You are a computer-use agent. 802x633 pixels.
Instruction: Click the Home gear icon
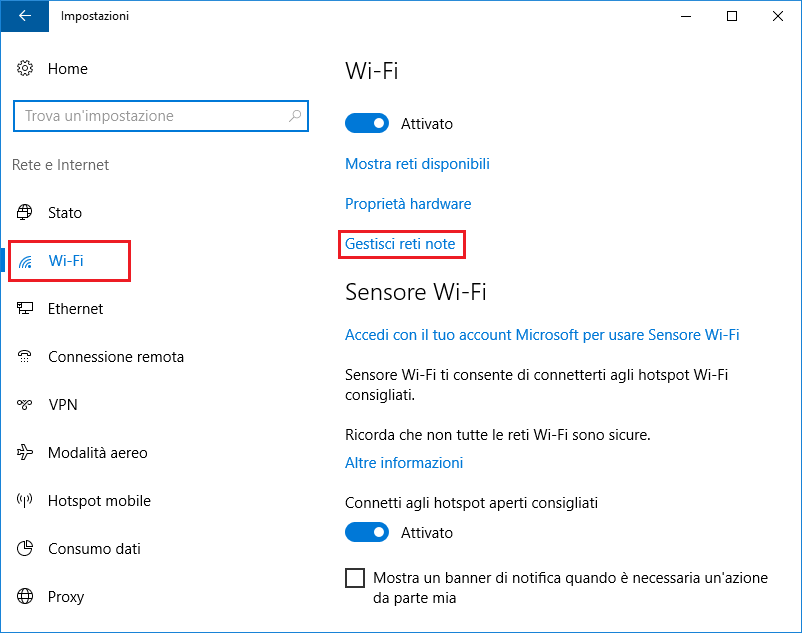24,68
